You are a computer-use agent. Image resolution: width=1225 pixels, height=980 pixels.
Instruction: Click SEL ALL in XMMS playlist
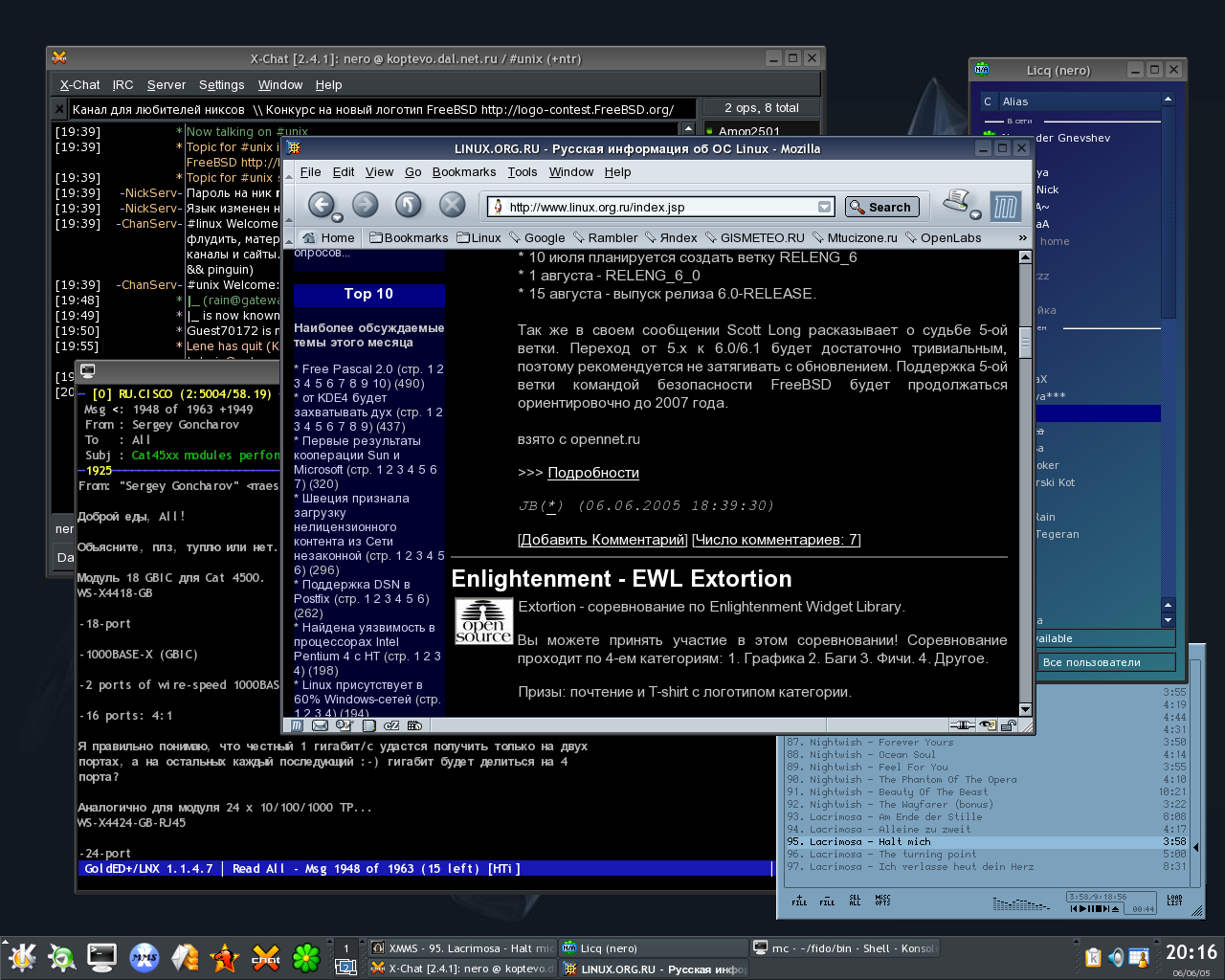[x=855, y=901]
